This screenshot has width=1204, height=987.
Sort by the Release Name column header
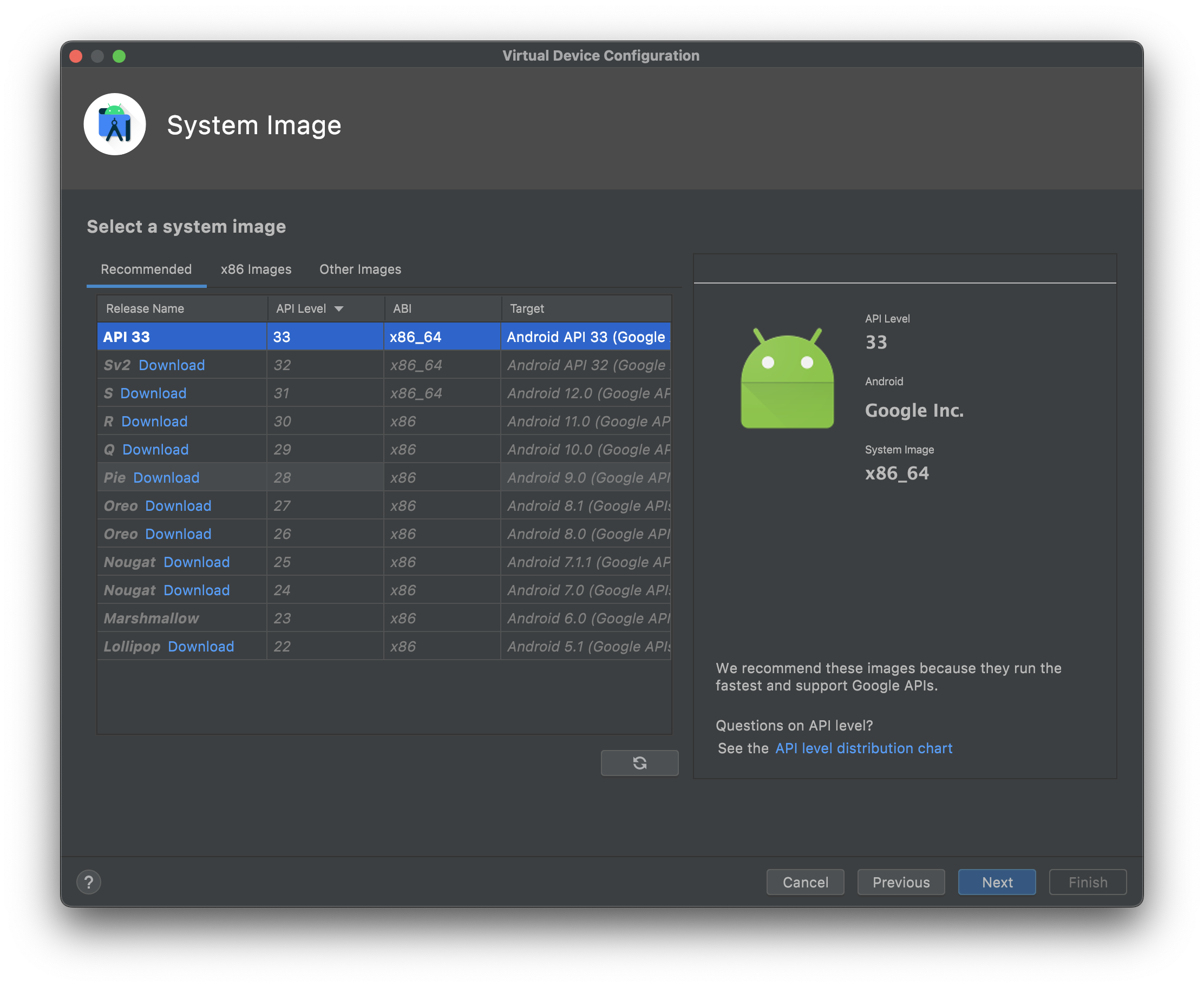[145, 309]
